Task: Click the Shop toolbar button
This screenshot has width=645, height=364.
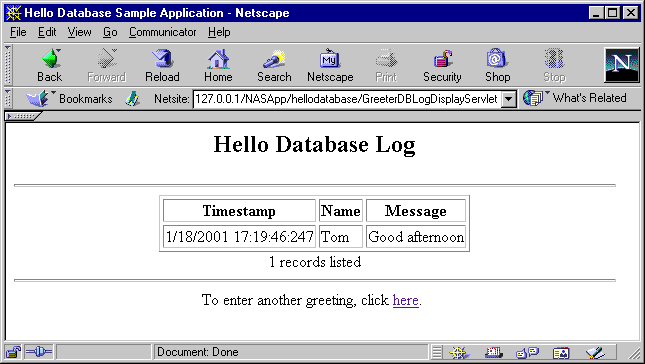Action: 497,65
